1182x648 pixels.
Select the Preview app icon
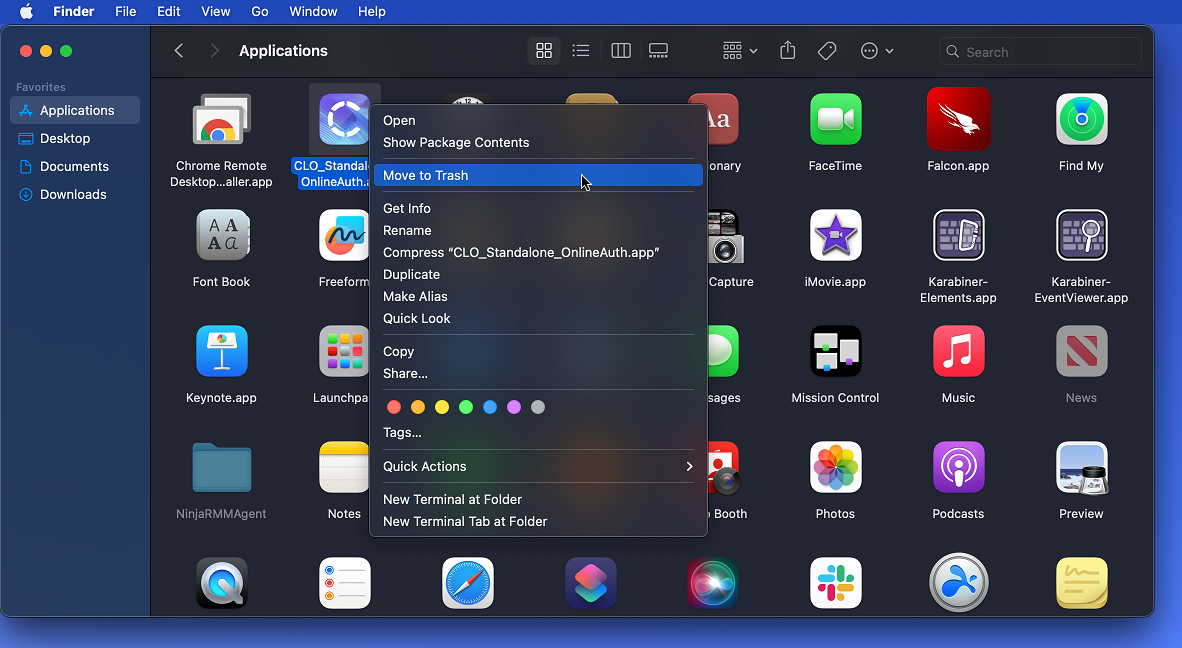pyautogui.click(x=1081, y=467)
